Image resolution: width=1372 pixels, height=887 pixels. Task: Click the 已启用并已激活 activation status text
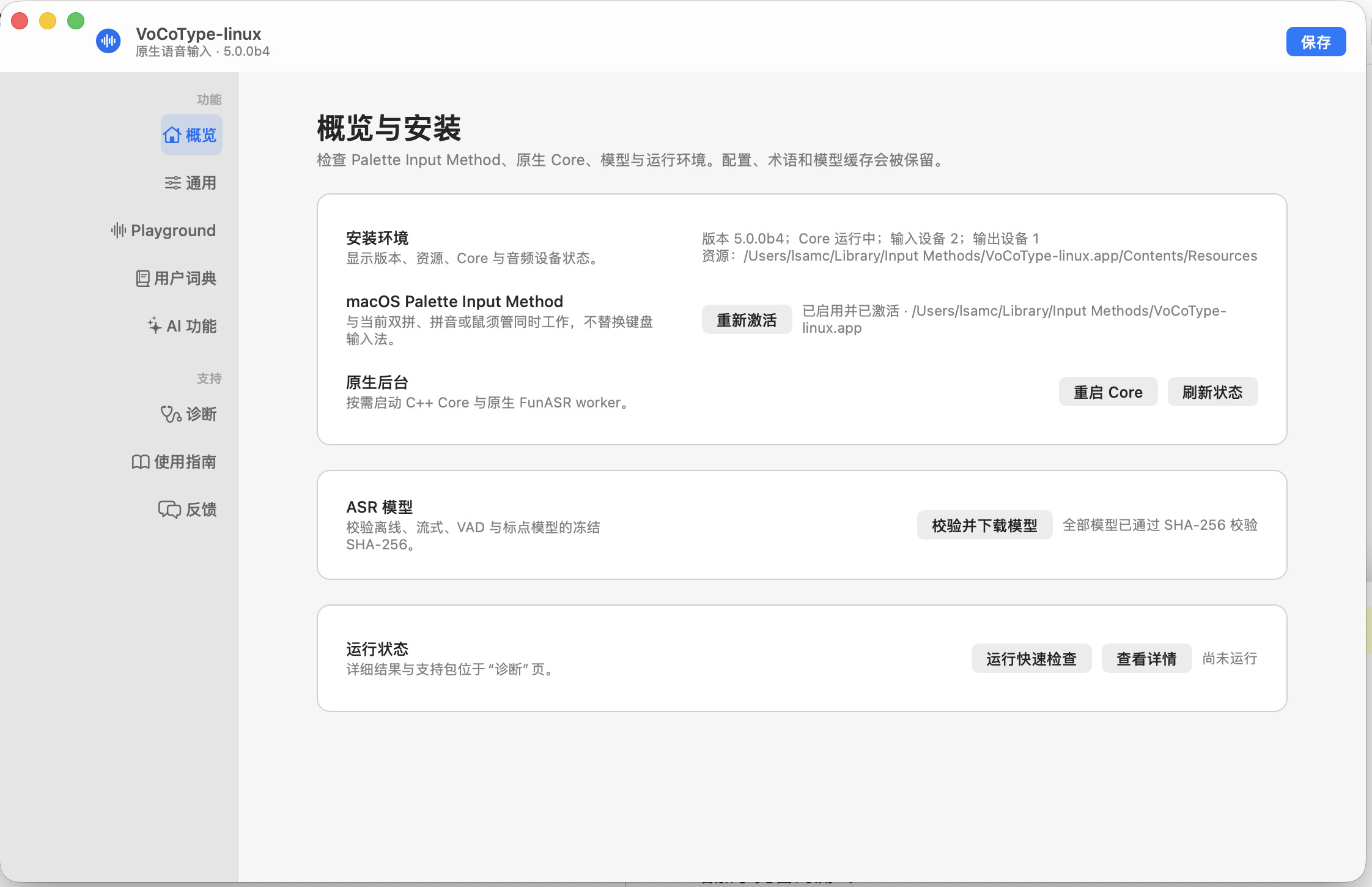click(1014, 319)
